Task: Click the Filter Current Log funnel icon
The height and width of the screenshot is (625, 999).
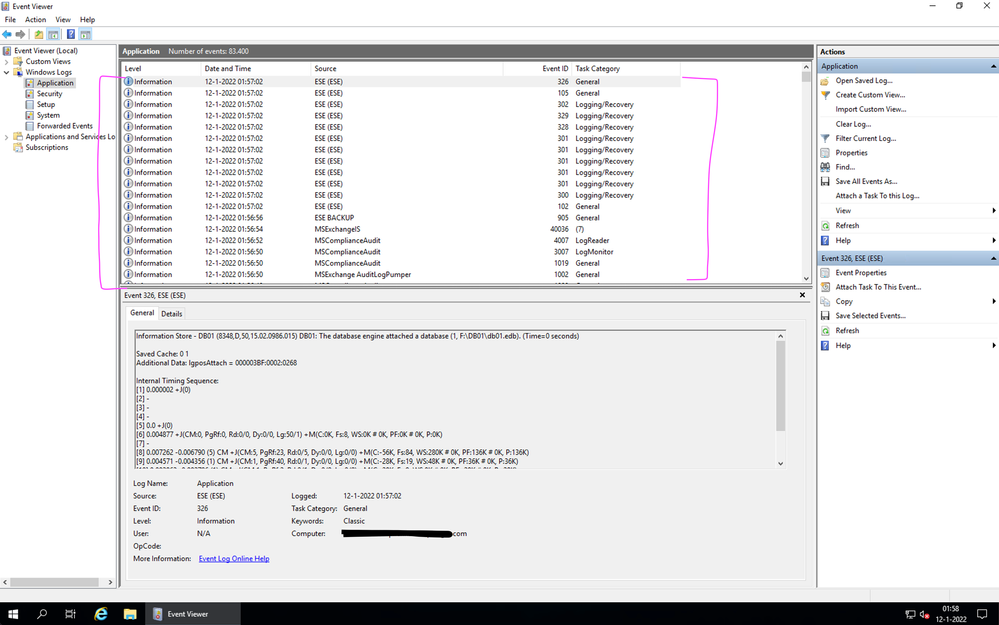Action: pyautogui.click(x=825, y=138)
